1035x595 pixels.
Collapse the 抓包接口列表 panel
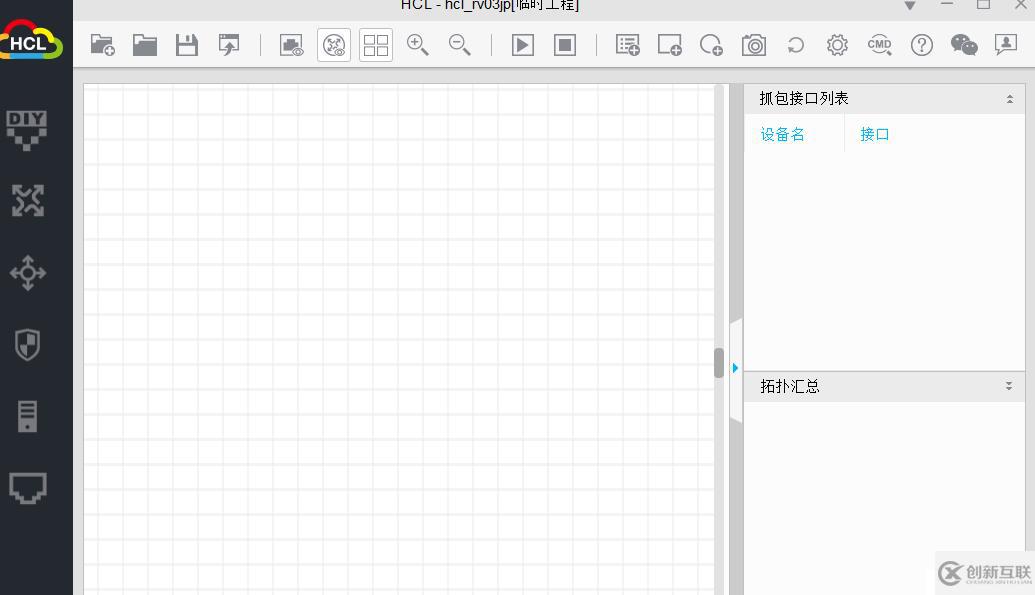pos(1009,99)
